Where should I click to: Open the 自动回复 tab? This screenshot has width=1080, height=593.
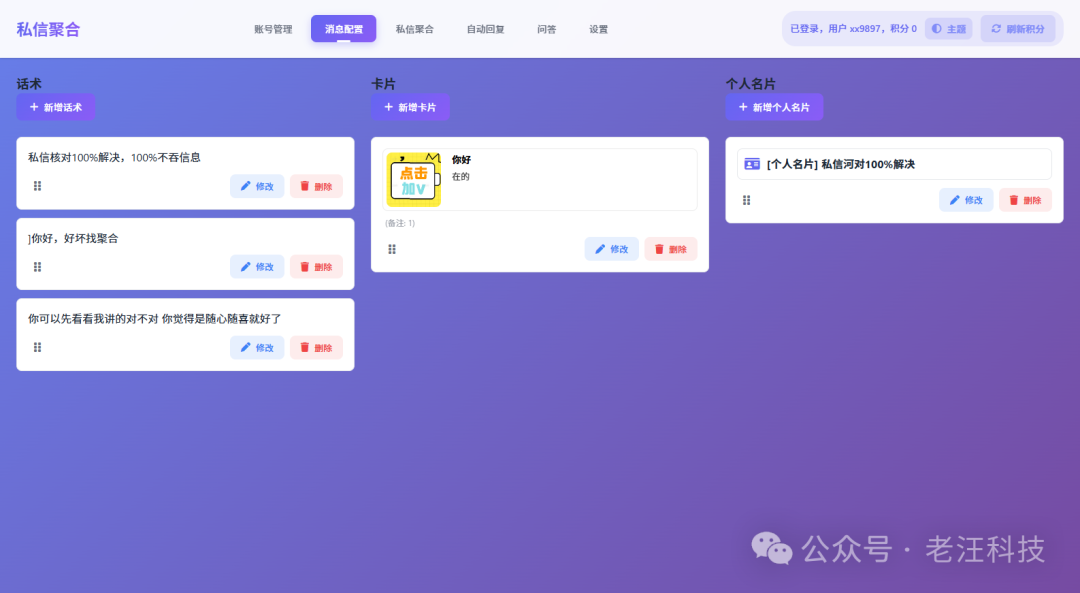(486, 29)
